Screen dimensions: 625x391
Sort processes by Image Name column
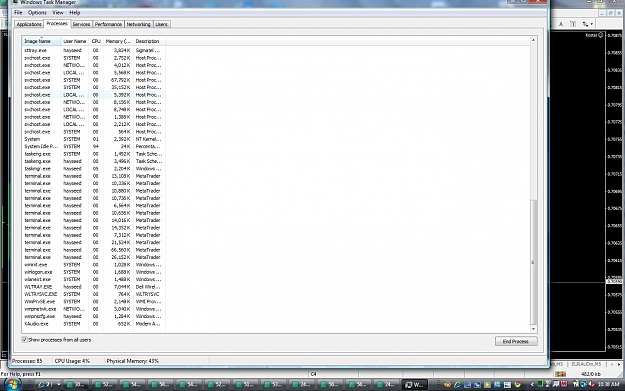point(41,41)
